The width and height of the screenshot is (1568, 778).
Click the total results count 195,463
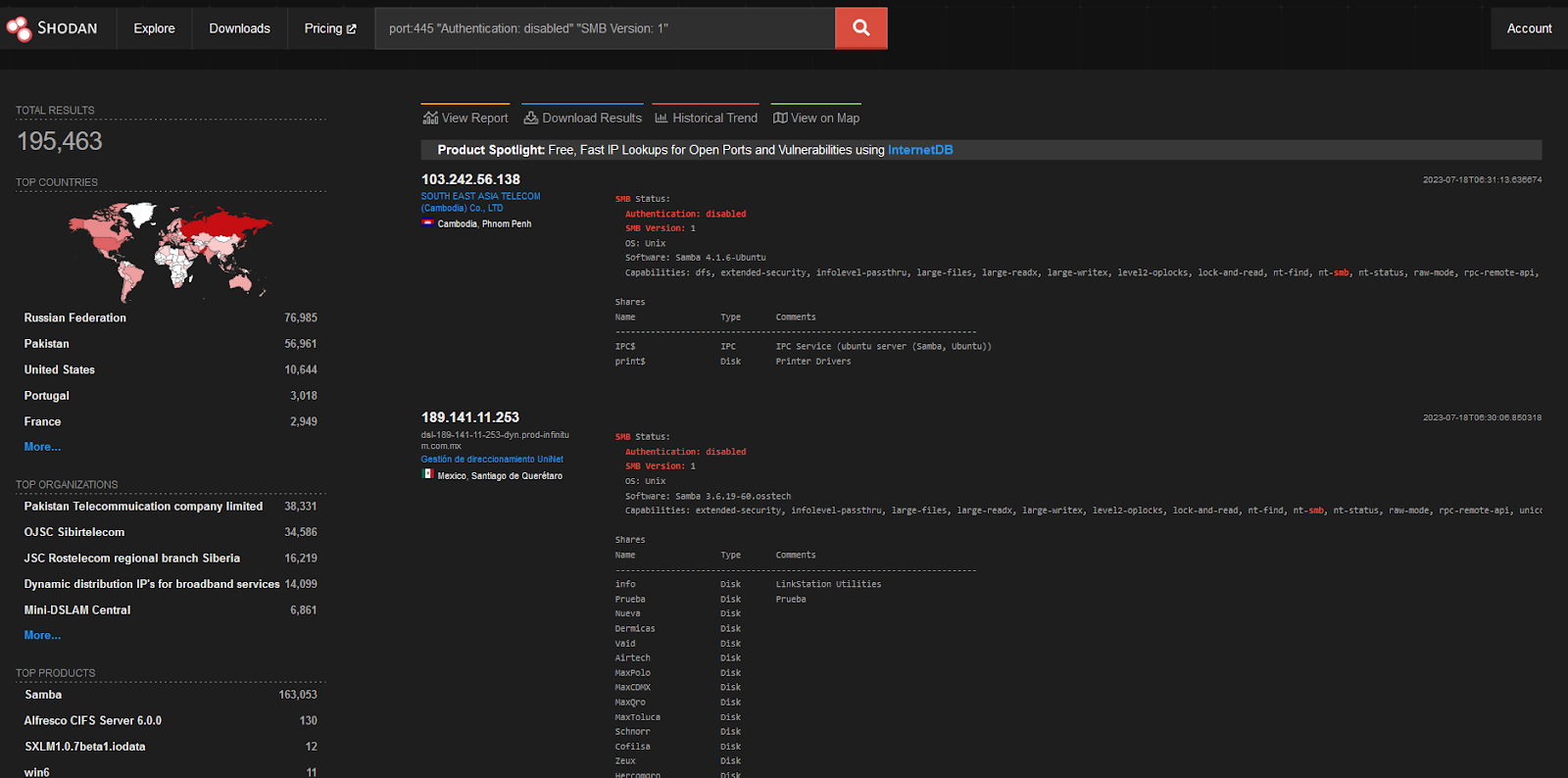(x=60, y=141)
